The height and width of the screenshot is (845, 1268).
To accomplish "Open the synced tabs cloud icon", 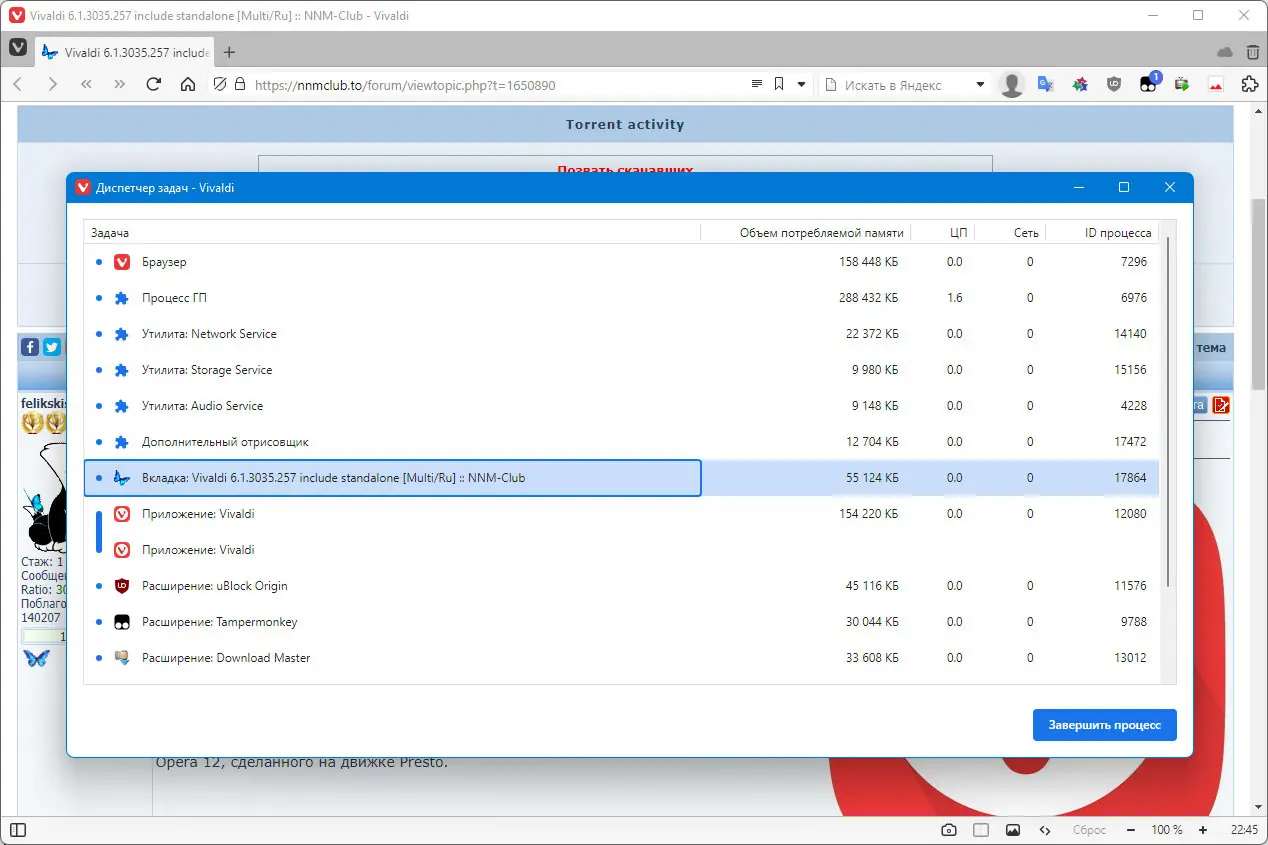I will (1225, 52).
